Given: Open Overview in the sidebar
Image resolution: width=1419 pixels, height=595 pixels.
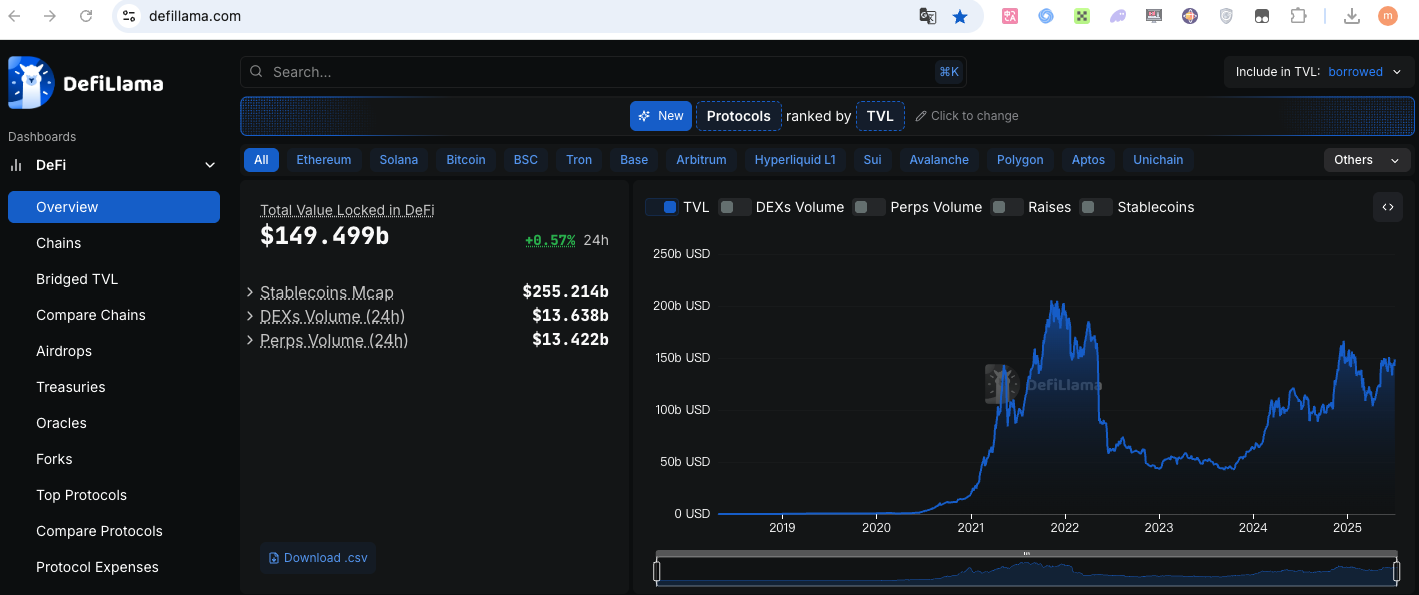Looking at the screenshot, I should tap(114, 207).
